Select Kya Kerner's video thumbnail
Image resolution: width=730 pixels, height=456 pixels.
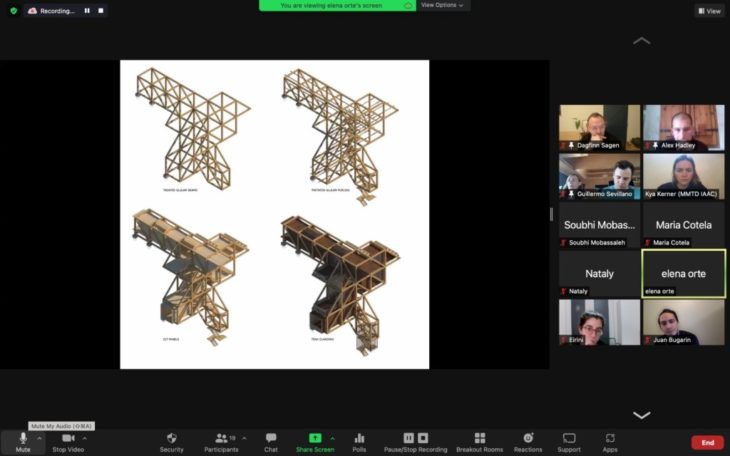pyautogui.click(x=683, y=176)
